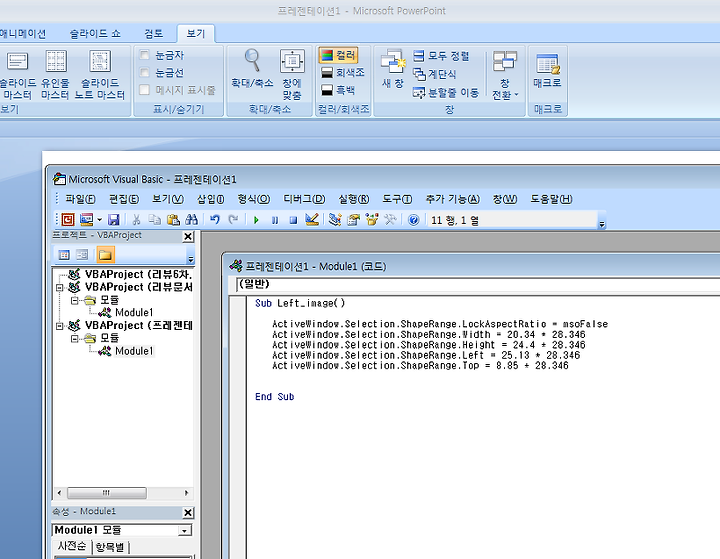Viewport: 720px width, 559px height.
Task: Undo the last edit in VBA editor
Action: [x=214, y=220]
